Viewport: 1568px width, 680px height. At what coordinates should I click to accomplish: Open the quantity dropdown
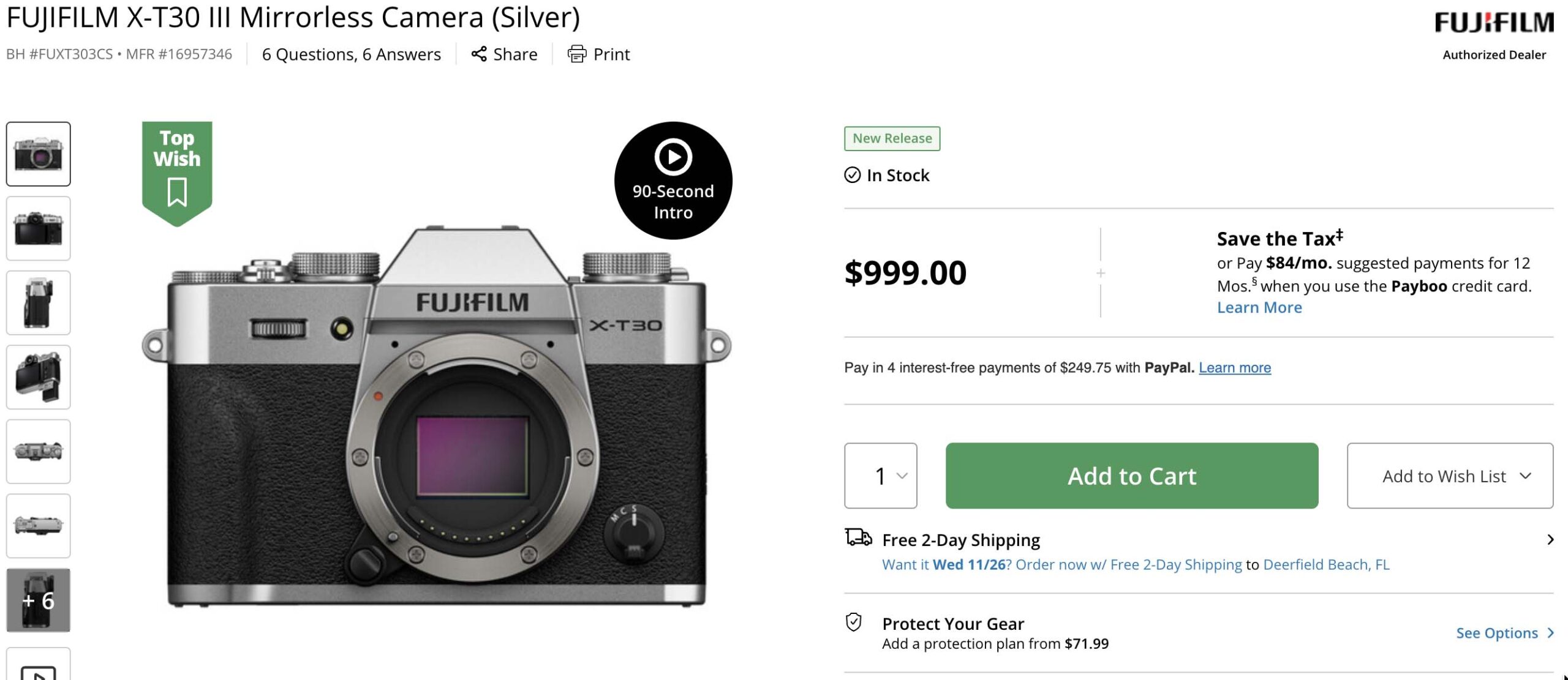click(x=880, y=476)
